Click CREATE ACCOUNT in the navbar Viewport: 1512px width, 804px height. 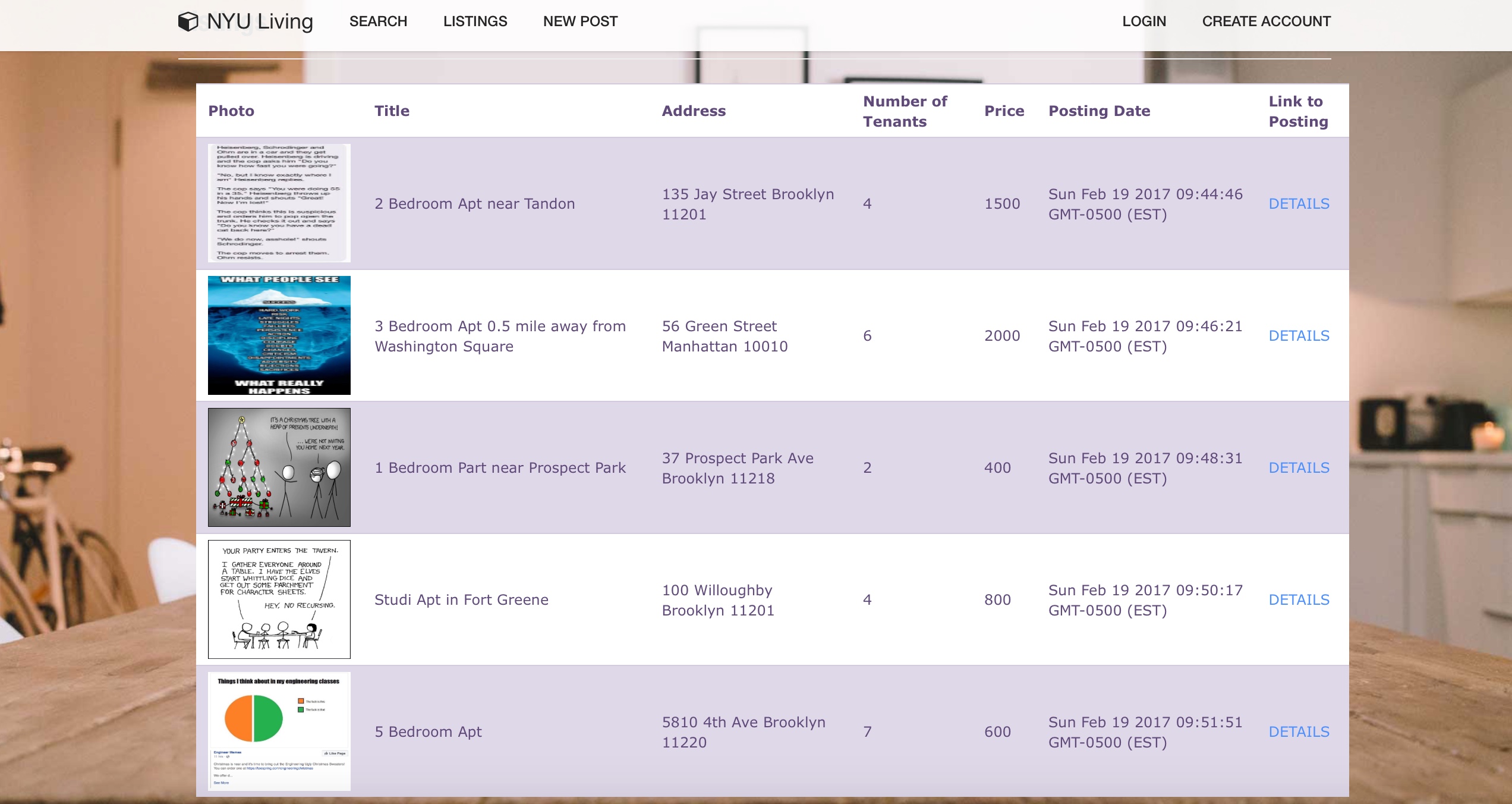pos(1266,21)
